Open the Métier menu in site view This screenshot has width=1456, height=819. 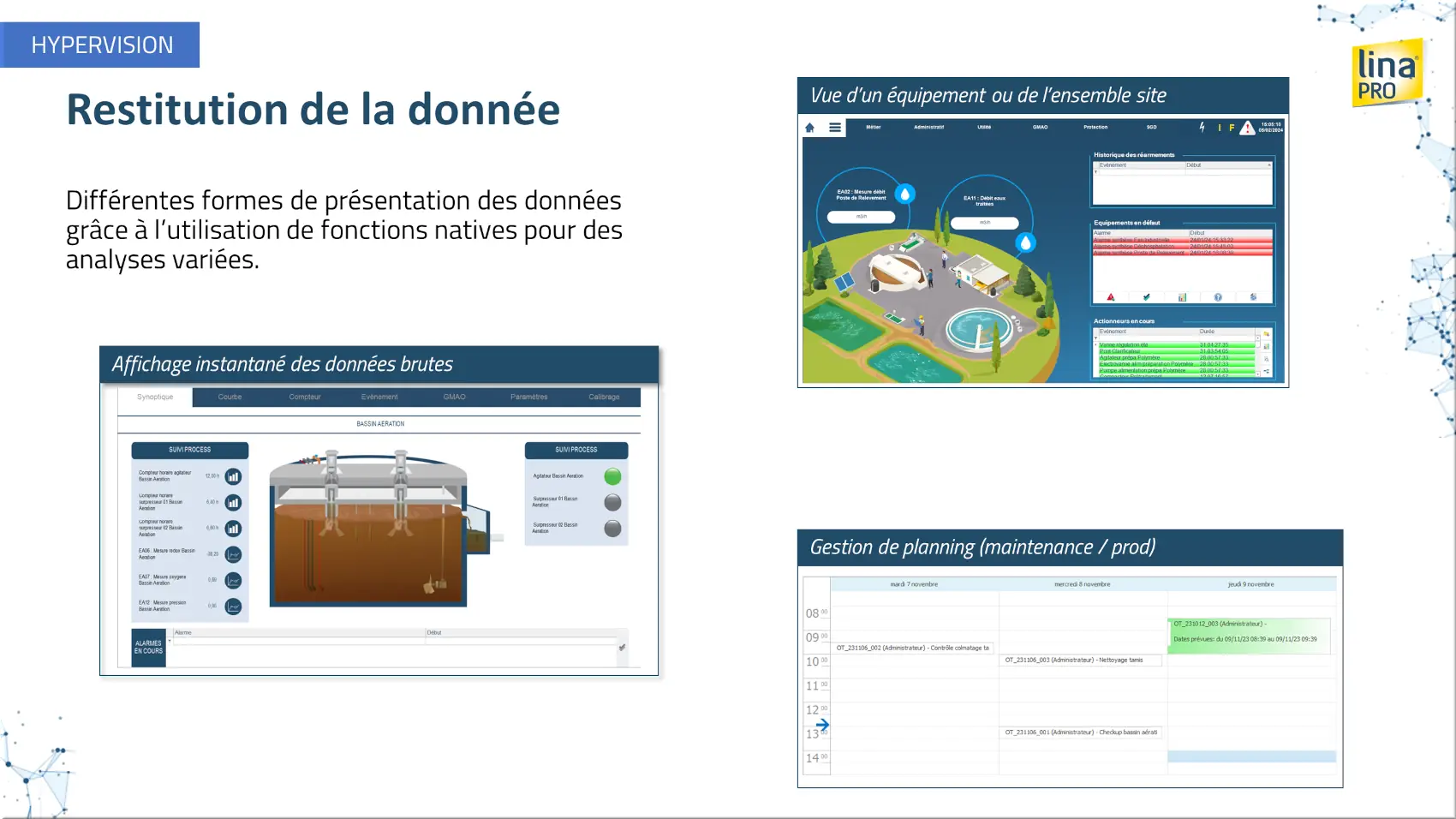873,127
